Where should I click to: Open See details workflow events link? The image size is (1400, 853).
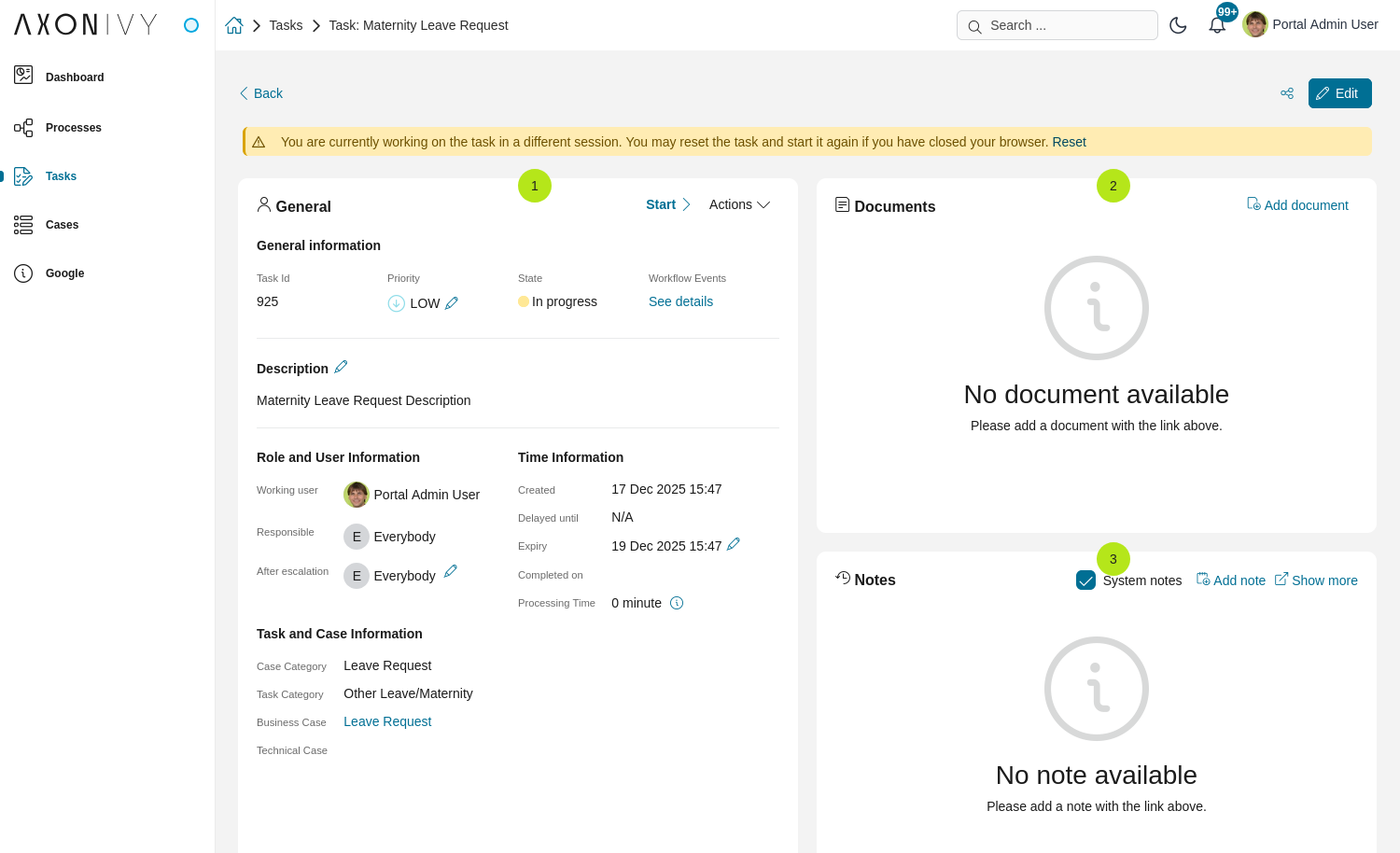click(x=680, y=301)
